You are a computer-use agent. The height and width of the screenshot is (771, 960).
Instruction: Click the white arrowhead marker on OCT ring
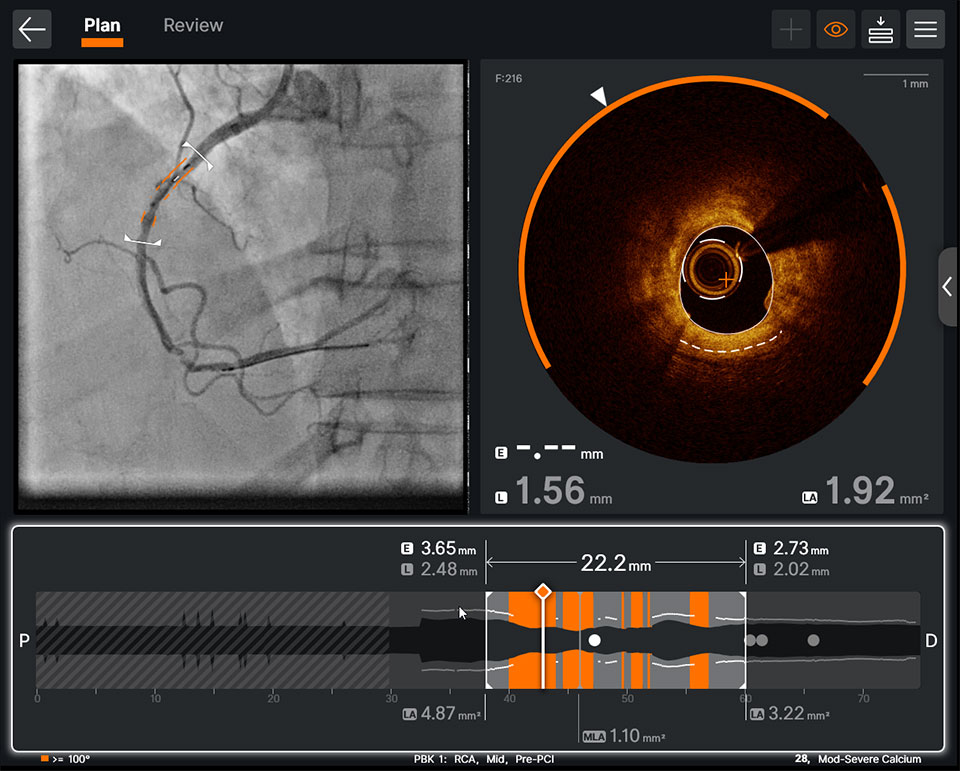click(x=599, y=96)
